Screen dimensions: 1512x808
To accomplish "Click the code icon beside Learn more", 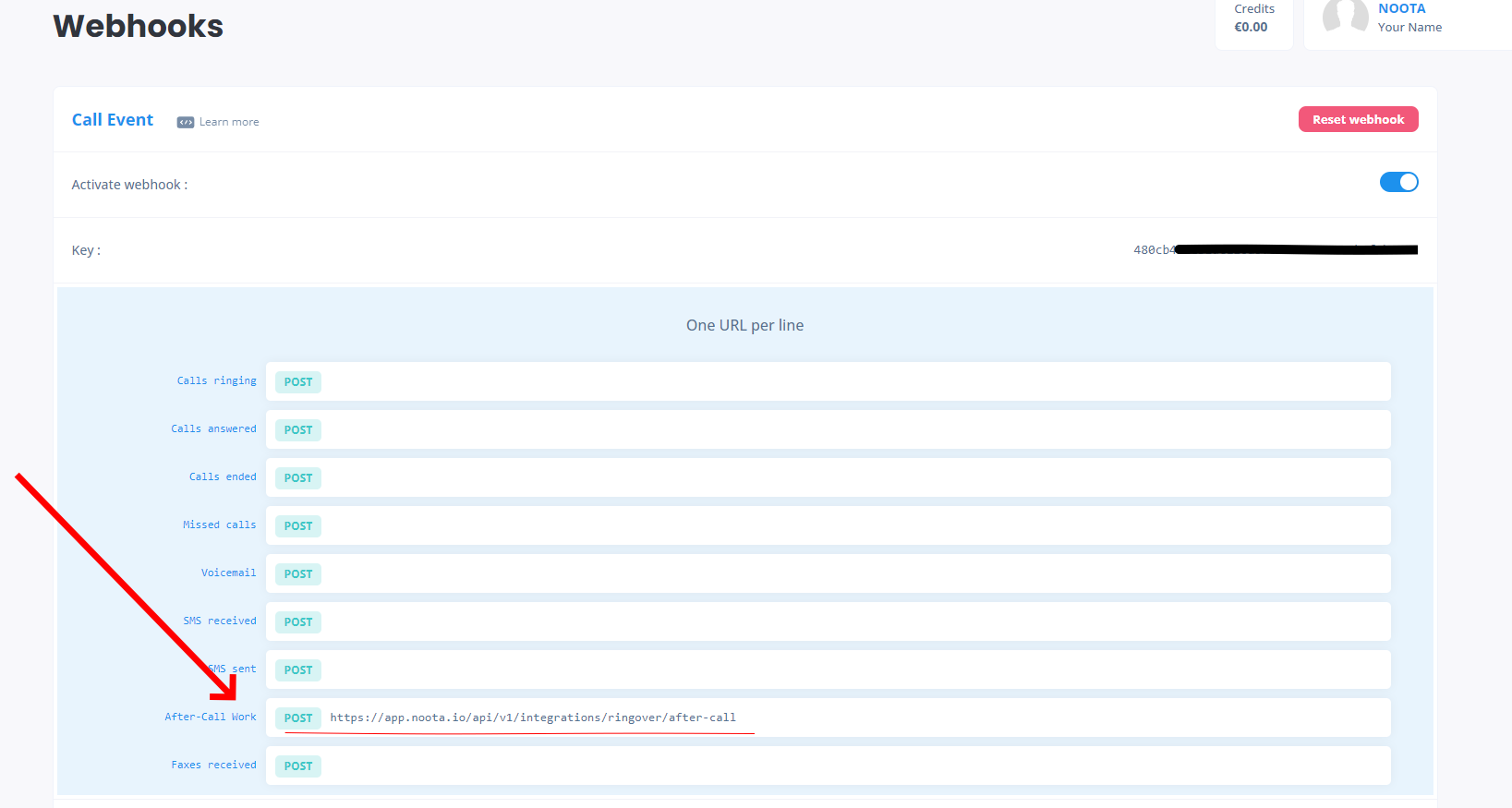I will tap(186, 122).
